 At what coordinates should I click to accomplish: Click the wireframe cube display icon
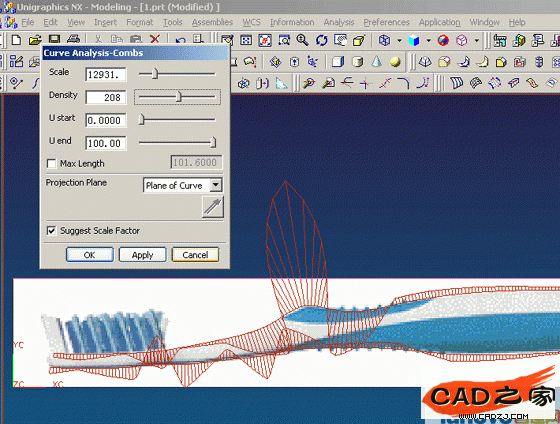(384, 40)
